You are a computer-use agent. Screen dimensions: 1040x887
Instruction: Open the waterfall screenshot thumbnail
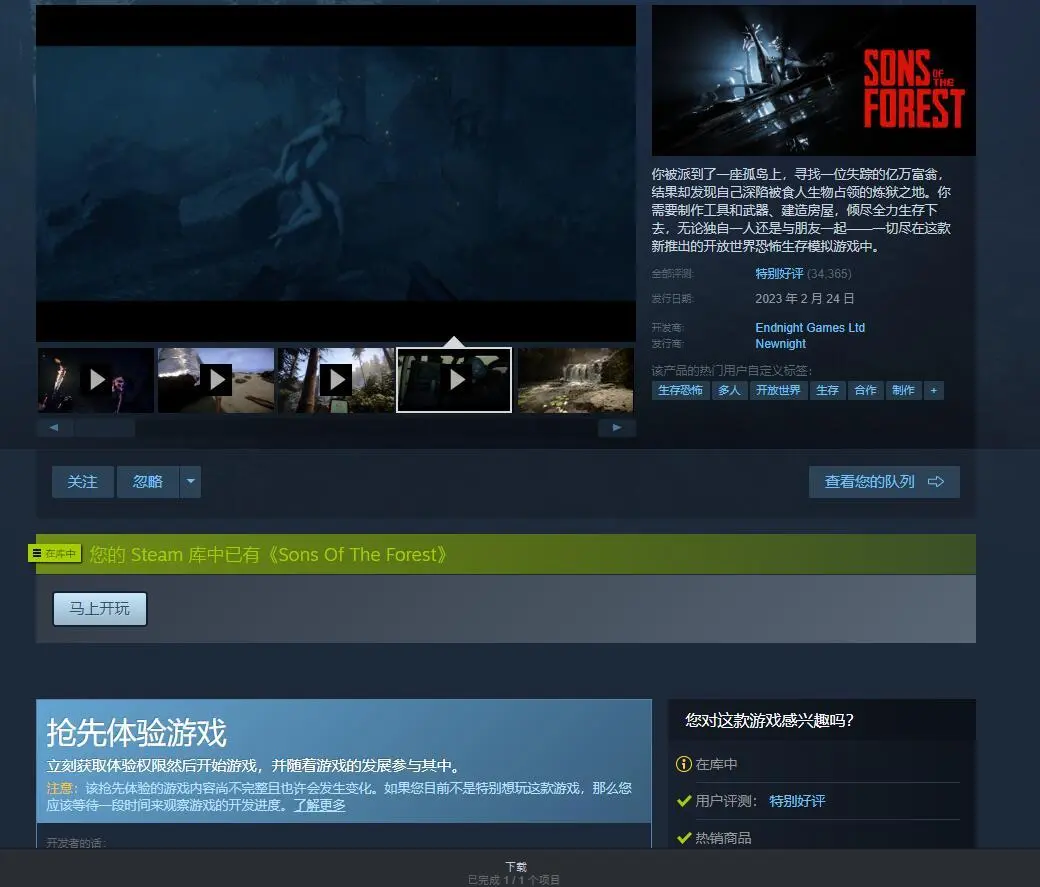576,380
